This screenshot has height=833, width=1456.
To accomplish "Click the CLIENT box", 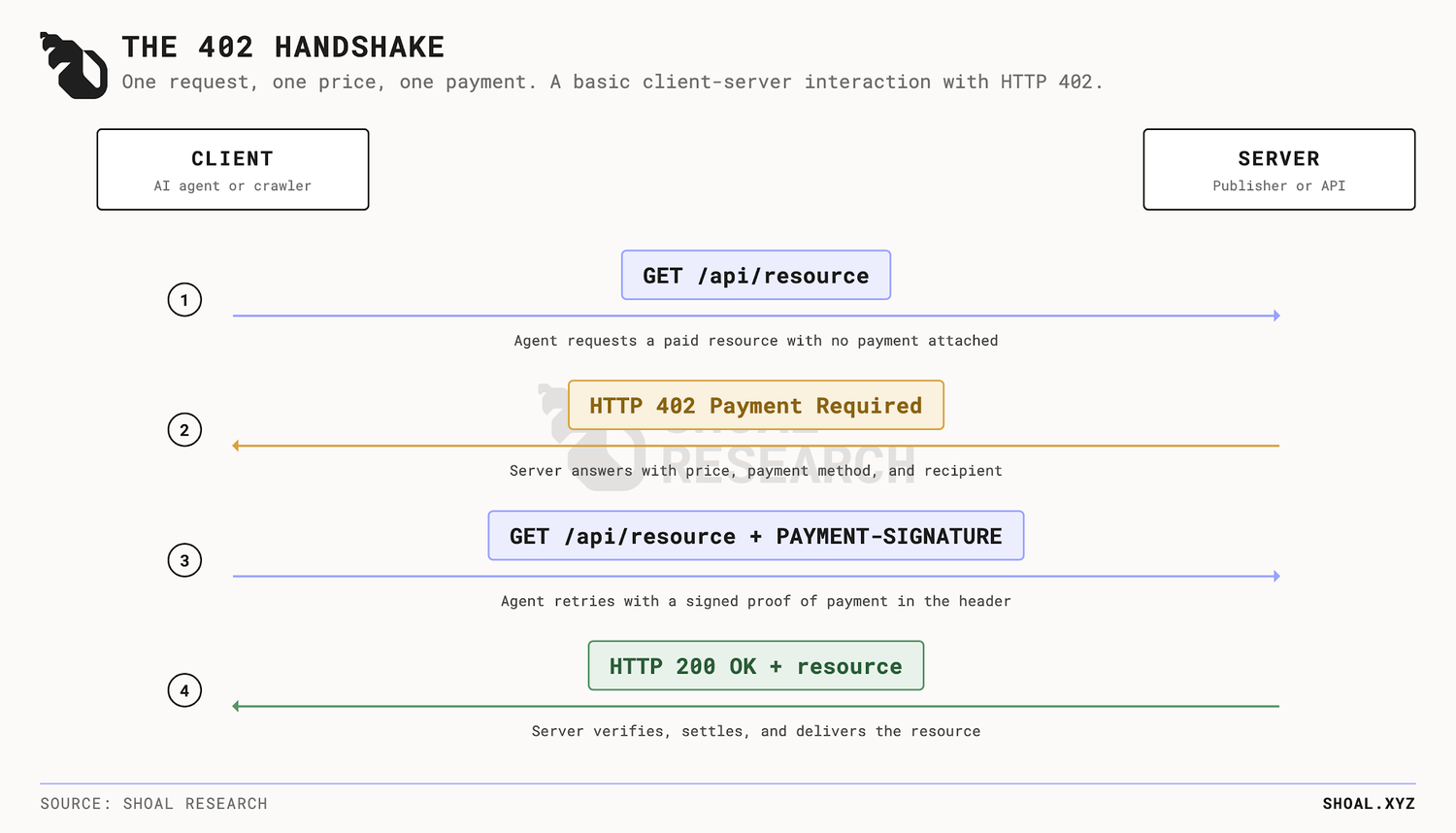I will coord(233,169).
